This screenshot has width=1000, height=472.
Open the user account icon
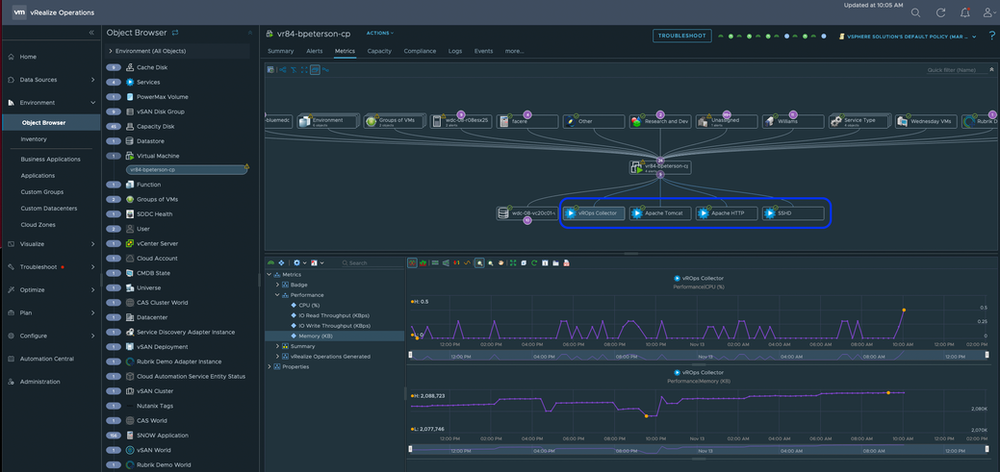(x=988, y=12)
